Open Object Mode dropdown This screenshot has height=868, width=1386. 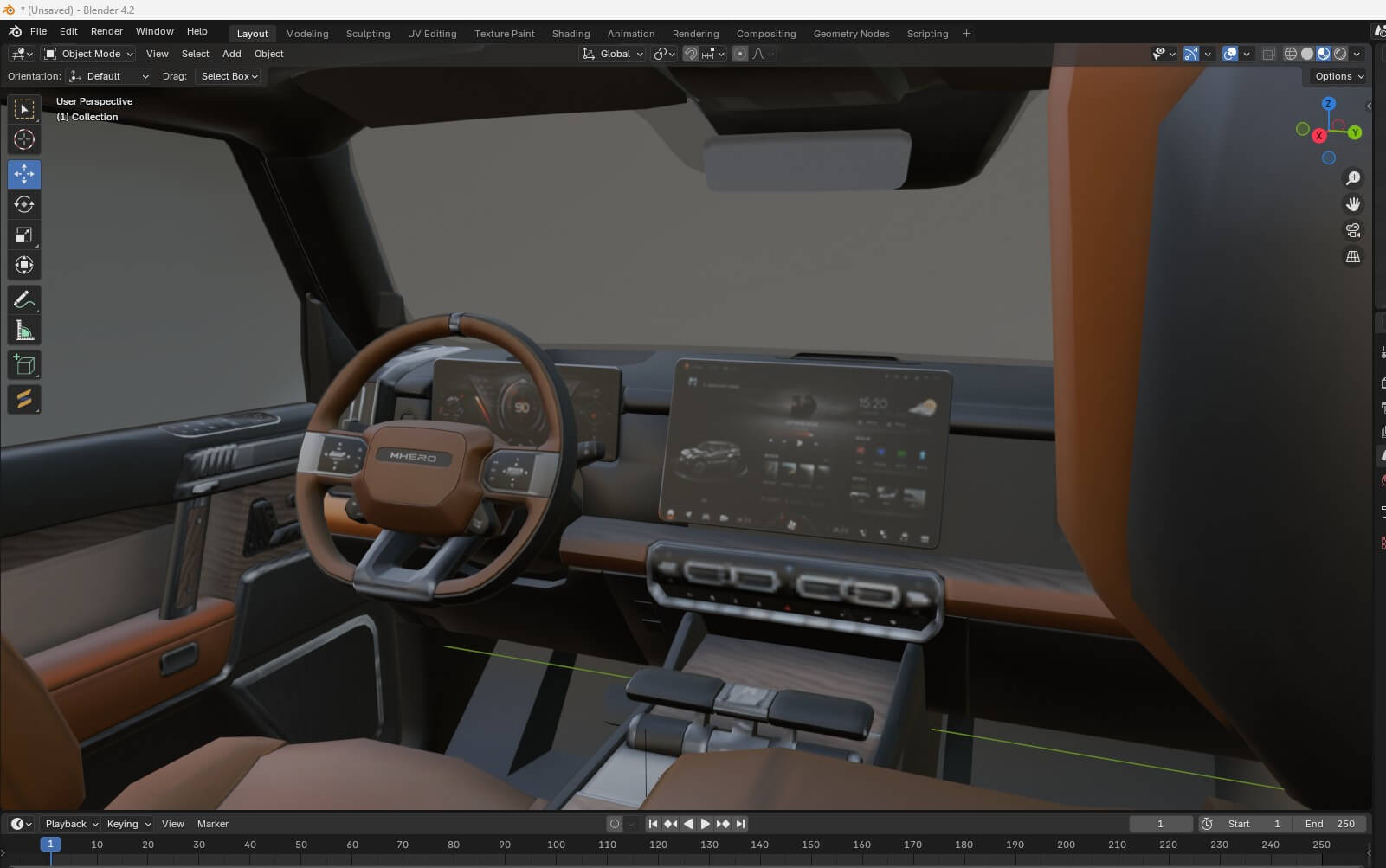(x=89, y=54)
